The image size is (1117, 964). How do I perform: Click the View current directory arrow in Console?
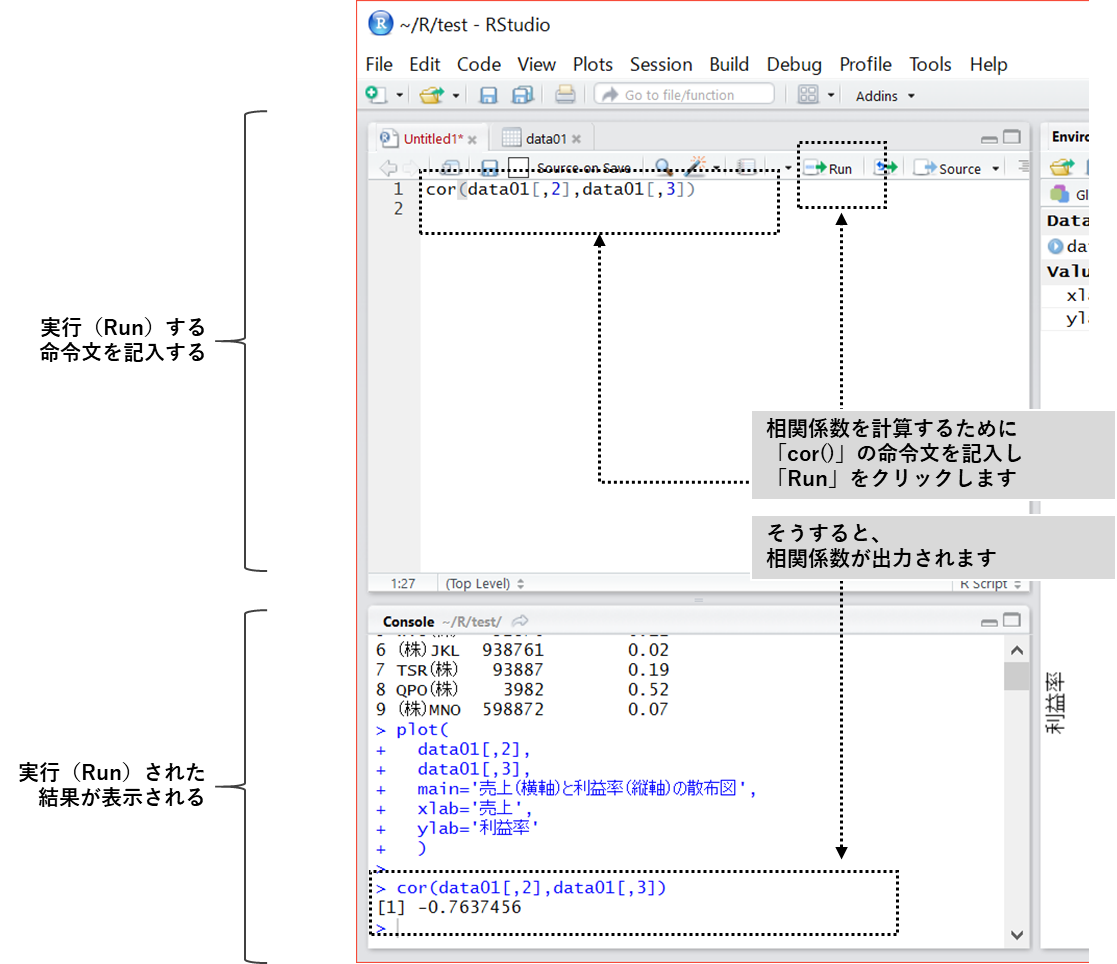point(520,621)
